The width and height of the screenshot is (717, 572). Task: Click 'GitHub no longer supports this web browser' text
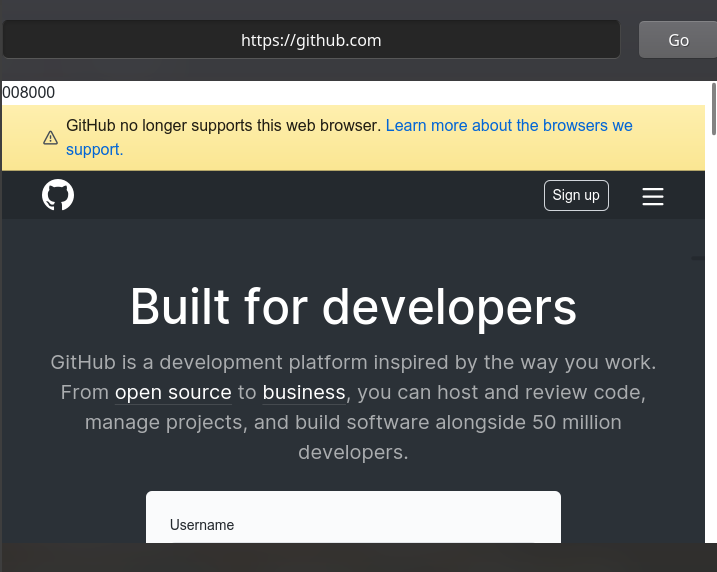(224, 125)
